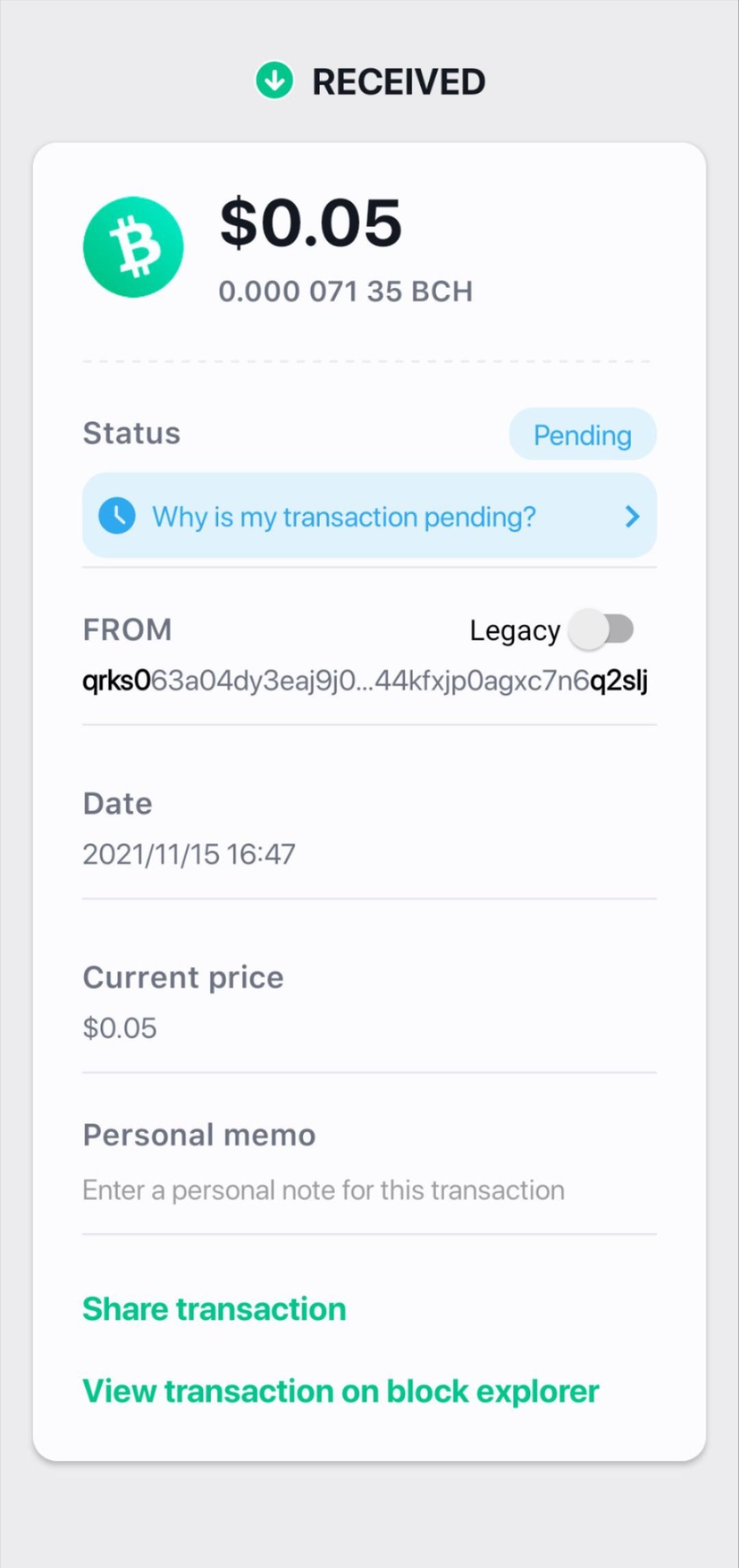Click Share transaction

tap(214, 1308)
